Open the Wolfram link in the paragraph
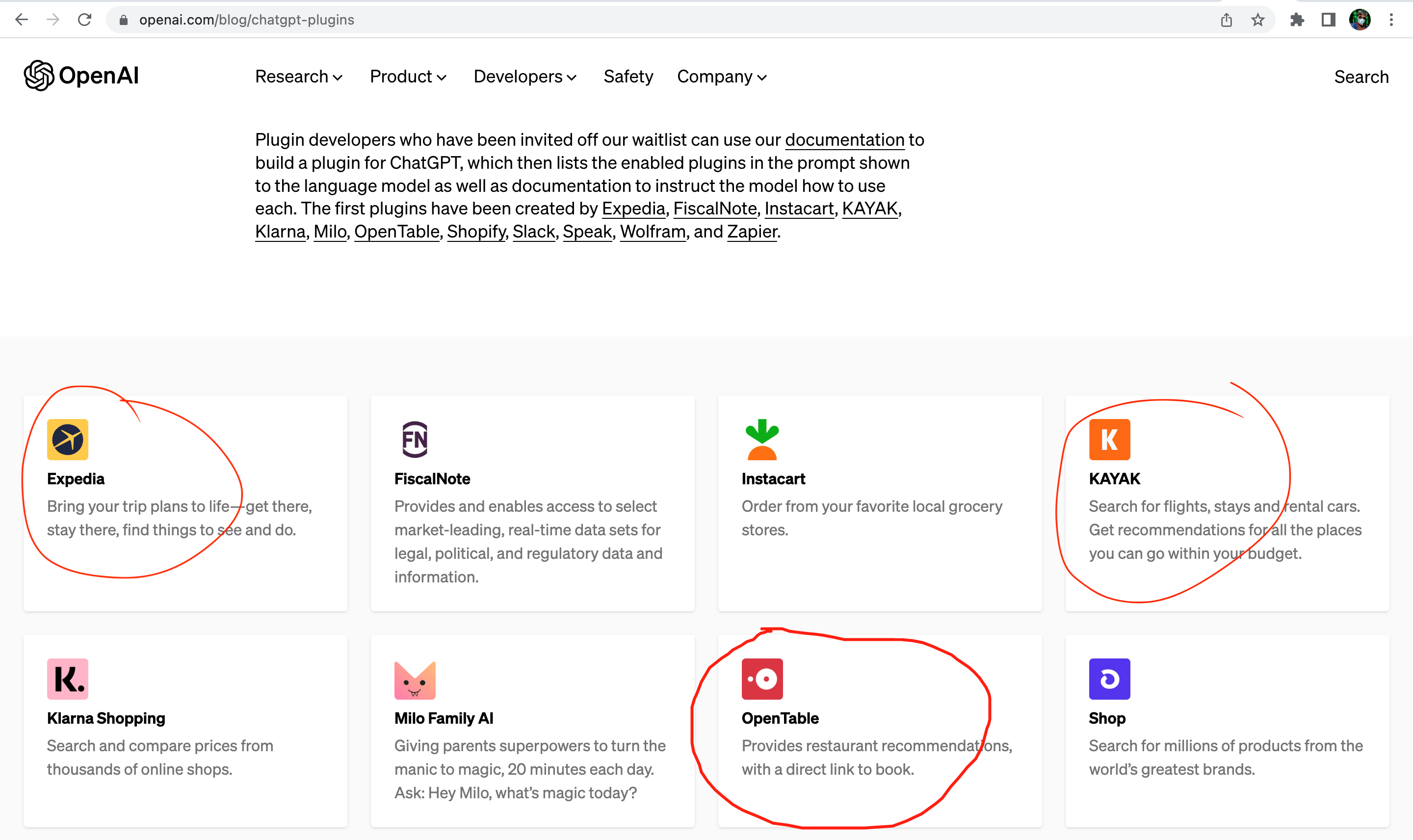 click(x=653, y=232)
